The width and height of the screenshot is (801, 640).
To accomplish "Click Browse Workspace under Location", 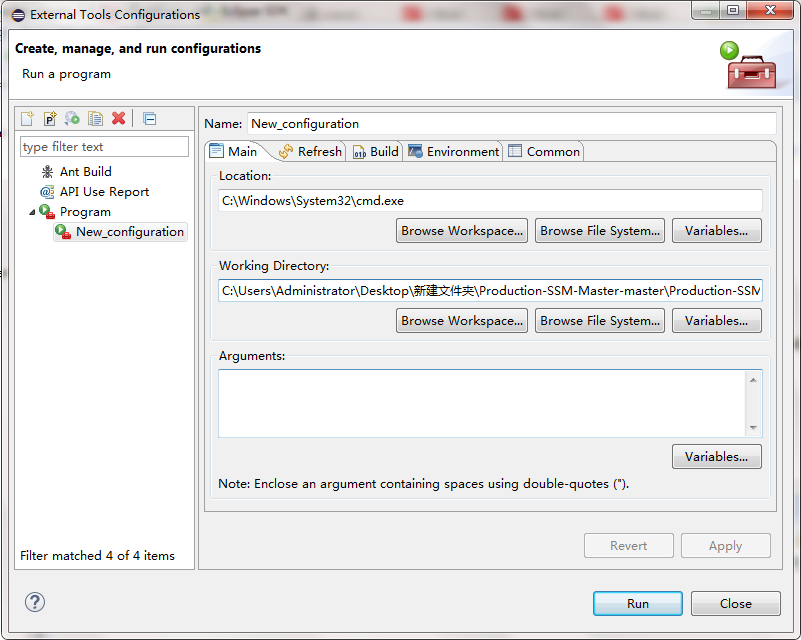I will [462, 231].
